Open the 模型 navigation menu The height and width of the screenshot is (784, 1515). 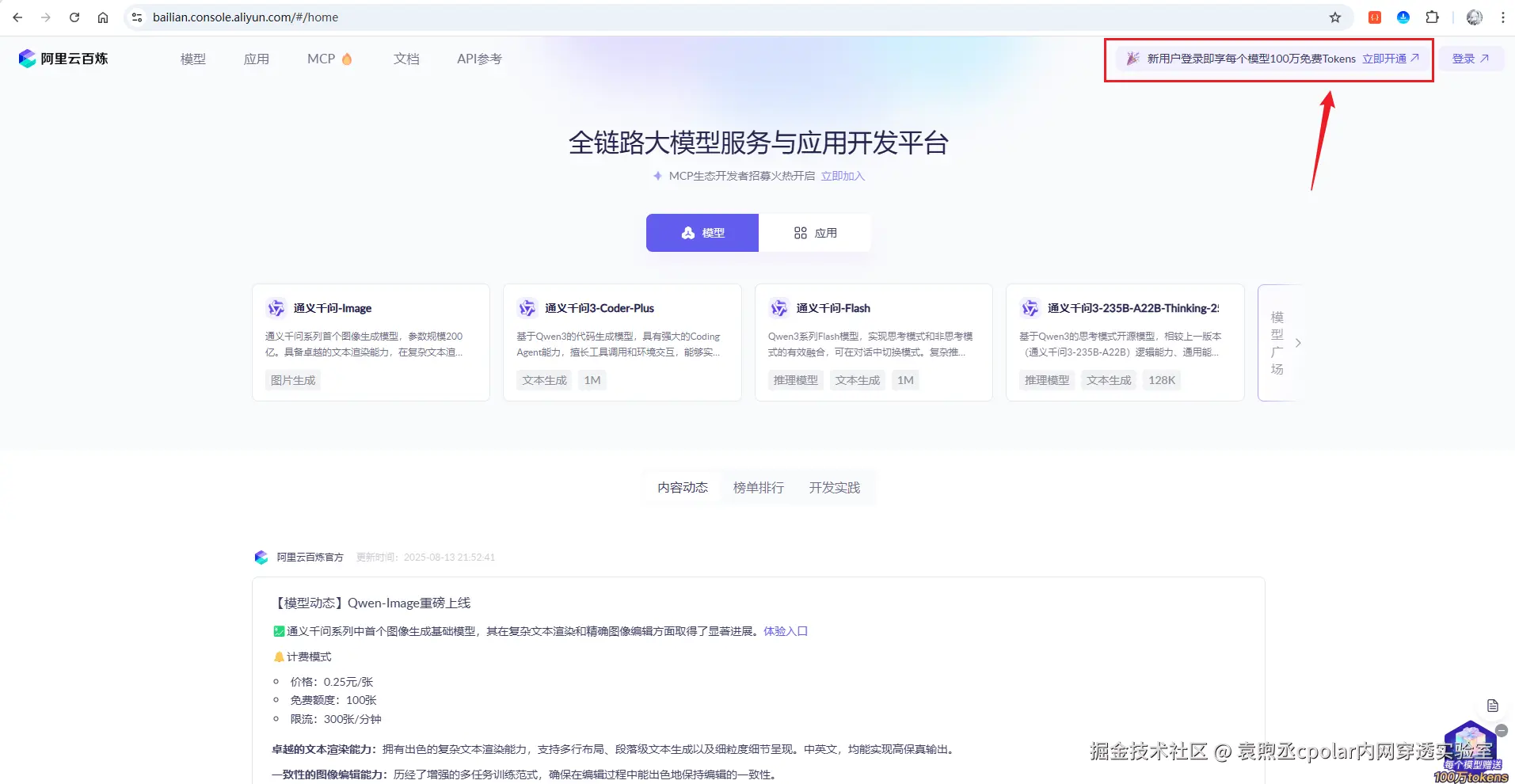pyautogui.click(x=193, y=59)
